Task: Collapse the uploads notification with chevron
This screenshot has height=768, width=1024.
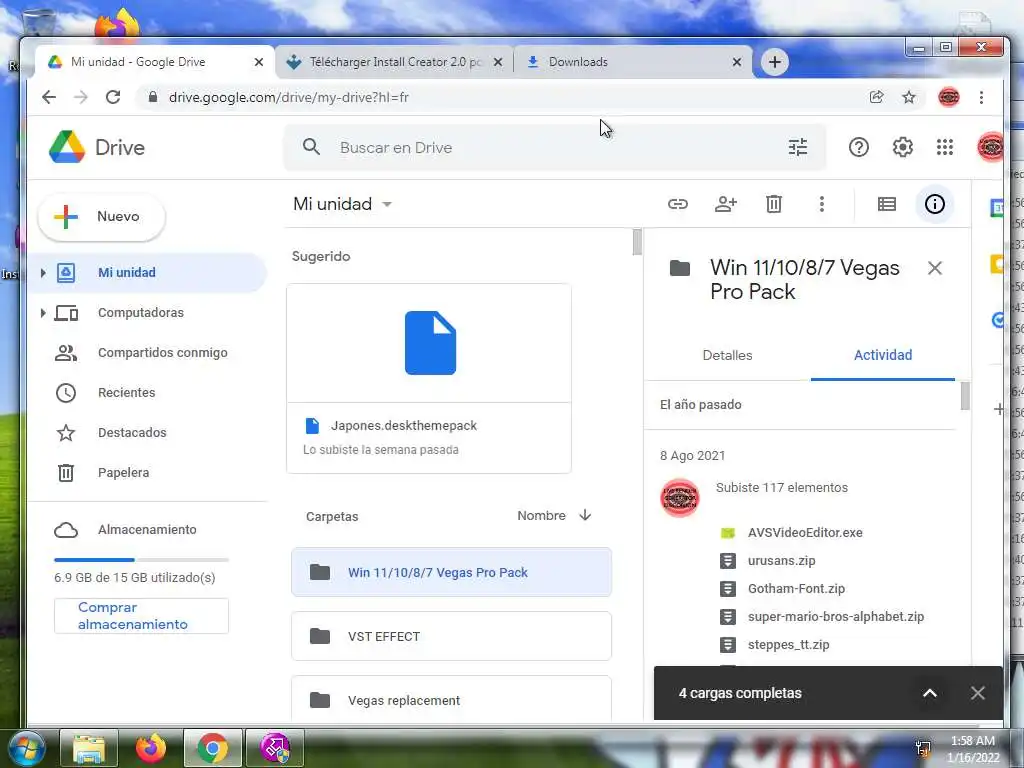Action: point(929,693)
